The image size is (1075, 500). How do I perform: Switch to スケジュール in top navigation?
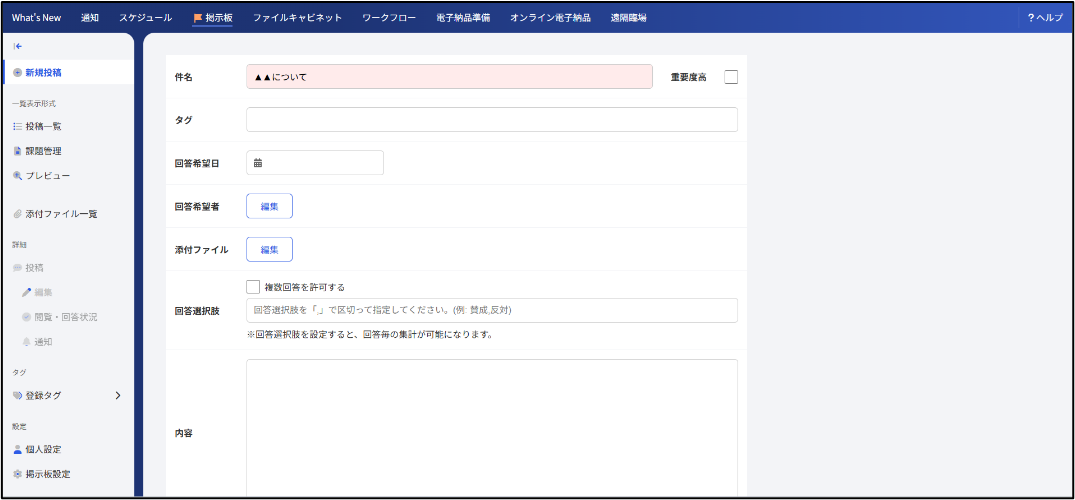145,18
